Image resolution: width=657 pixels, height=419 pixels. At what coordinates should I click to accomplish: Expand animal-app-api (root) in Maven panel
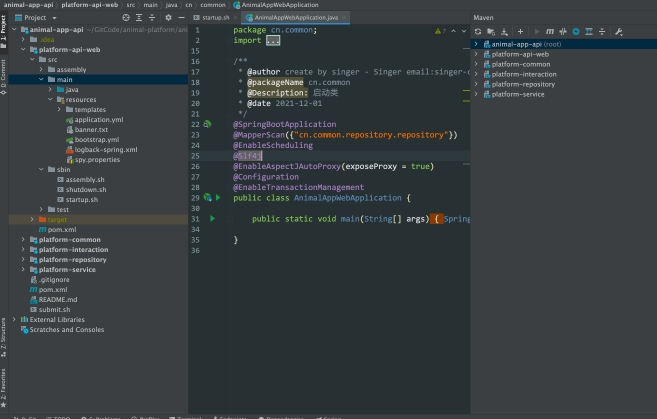(x=476, y=44)
